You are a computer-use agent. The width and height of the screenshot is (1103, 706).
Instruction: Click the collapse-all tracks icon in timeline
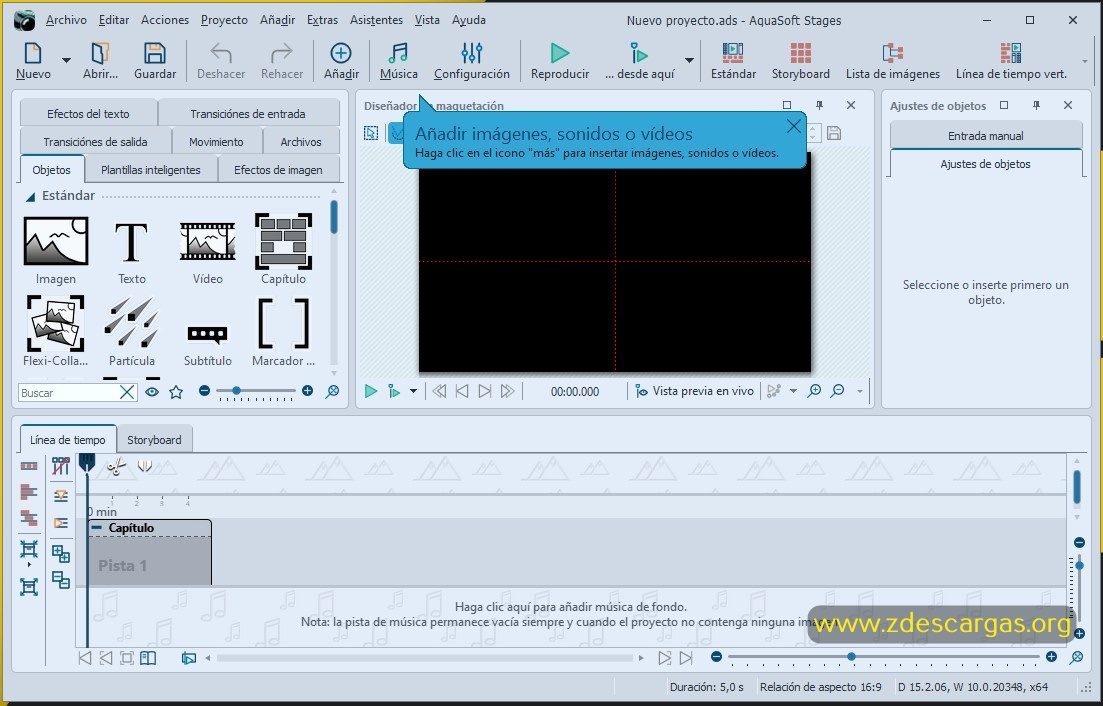click(x=60, y=580)
